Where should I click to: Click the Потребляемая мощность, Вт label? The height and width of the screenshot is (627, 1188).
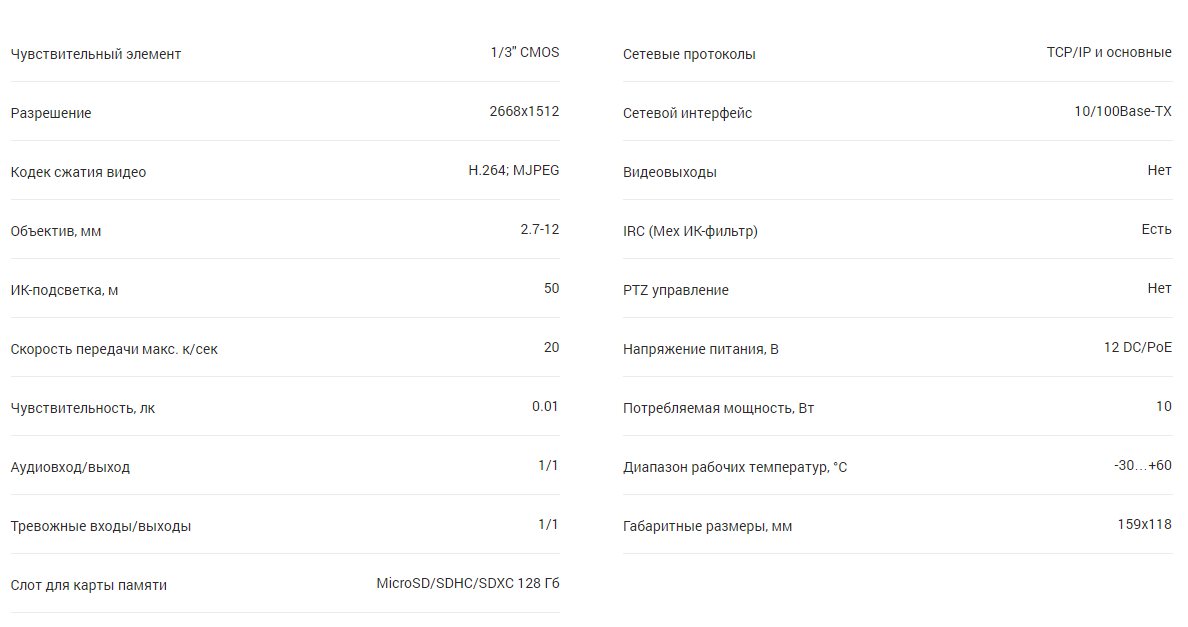tap(718, 408)
